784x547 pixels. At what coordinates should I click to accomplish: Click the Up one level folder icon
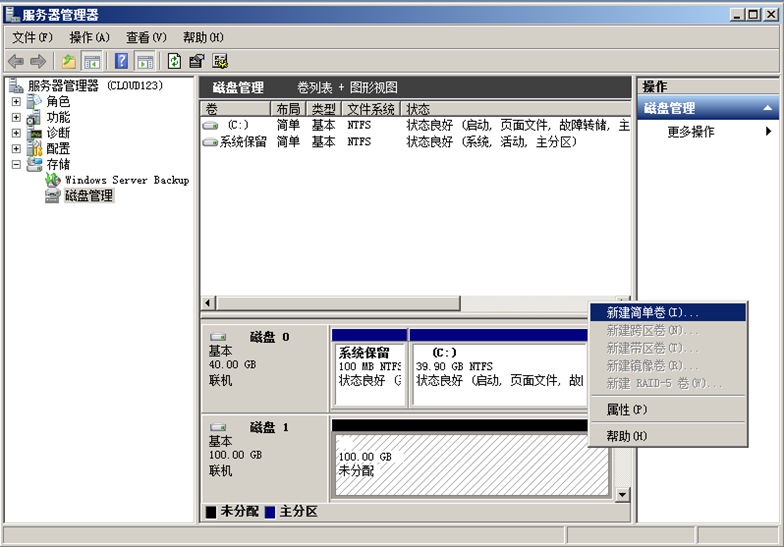pos(68,61)
